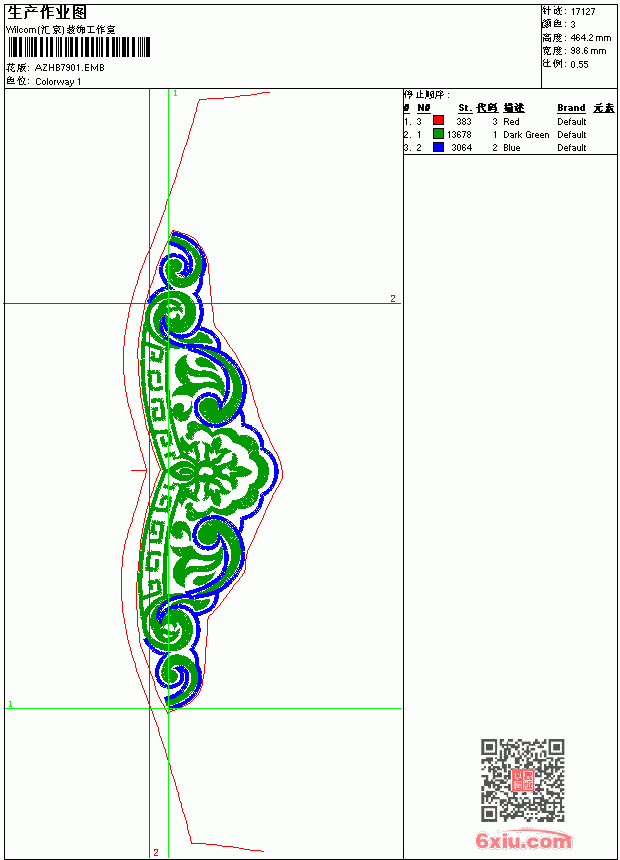Open the 6xiu.com watermark link

point(523,840)
